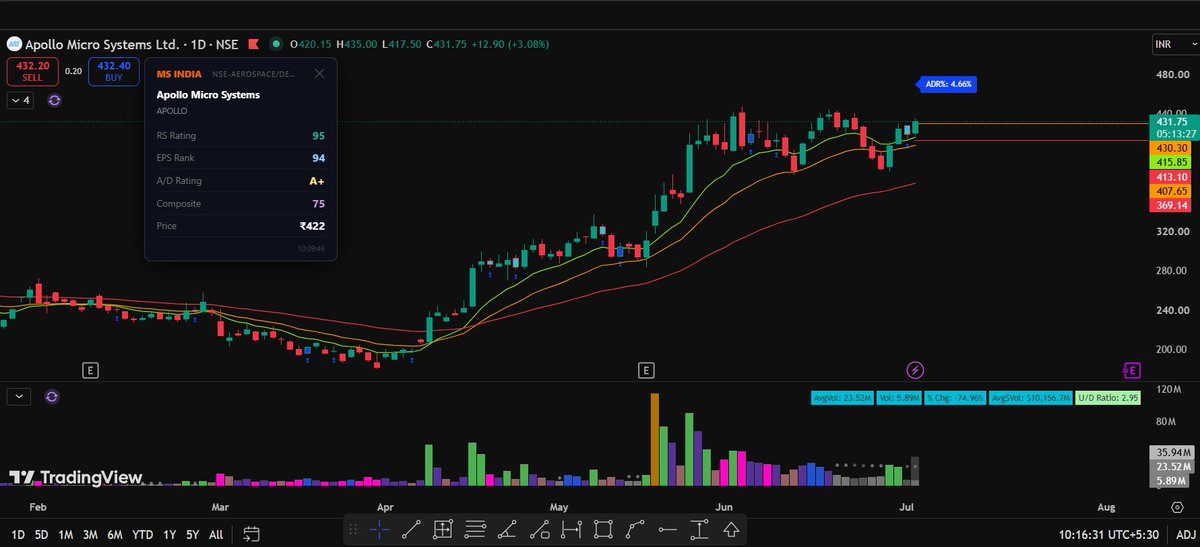Viewport: 1200px width, 547px height.
Task: Click the purple lightning bolt event marker
Action: point(915,371)
